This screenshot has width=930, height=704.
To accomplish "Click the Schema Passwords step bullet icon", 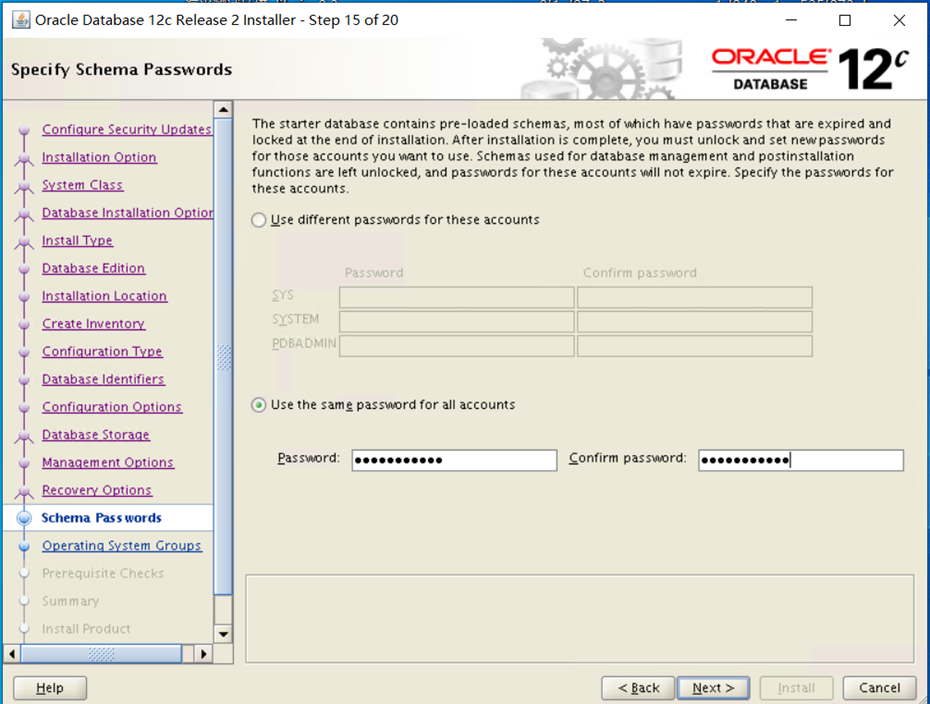I will [24, 518].
